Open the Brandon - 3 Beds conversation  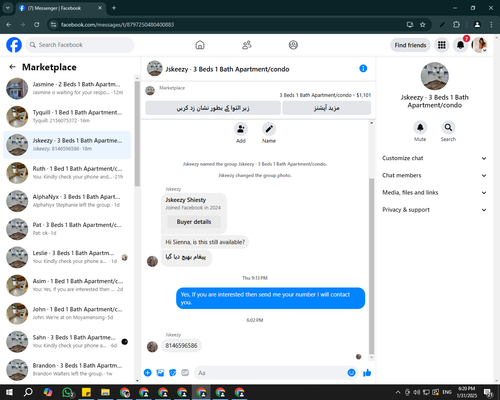click(x=67, y=369)
